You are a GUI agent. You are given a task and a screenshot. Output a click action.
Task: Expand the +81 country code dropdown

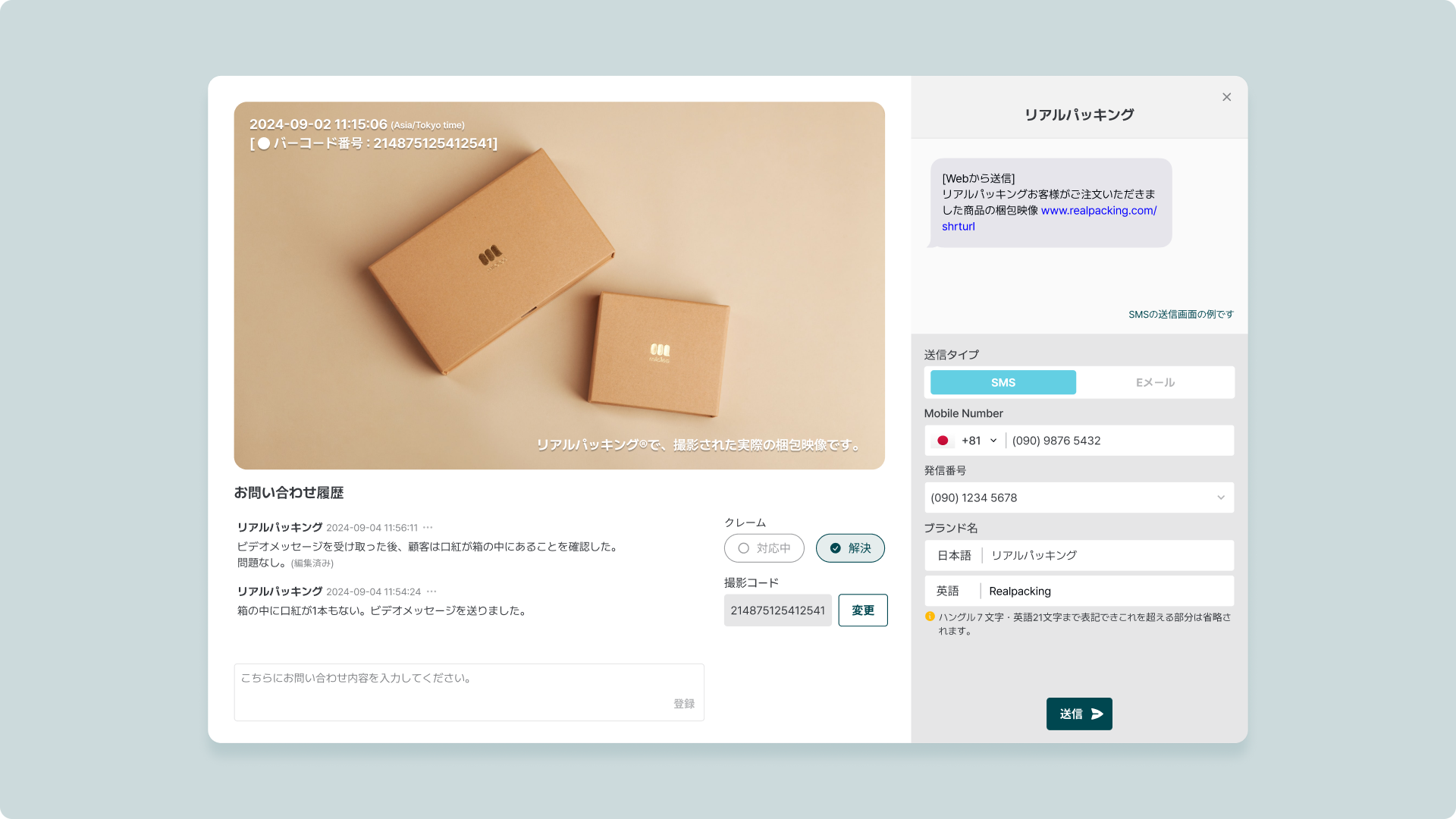tap(993, 441)
